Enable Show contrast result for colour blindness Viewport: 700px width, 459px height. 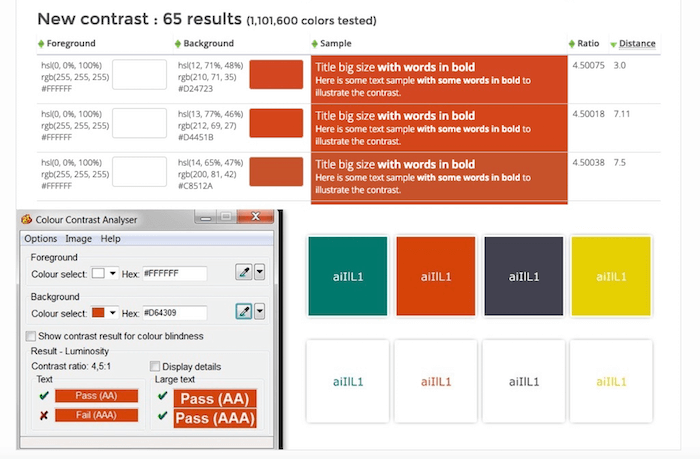tap(31, 336)
